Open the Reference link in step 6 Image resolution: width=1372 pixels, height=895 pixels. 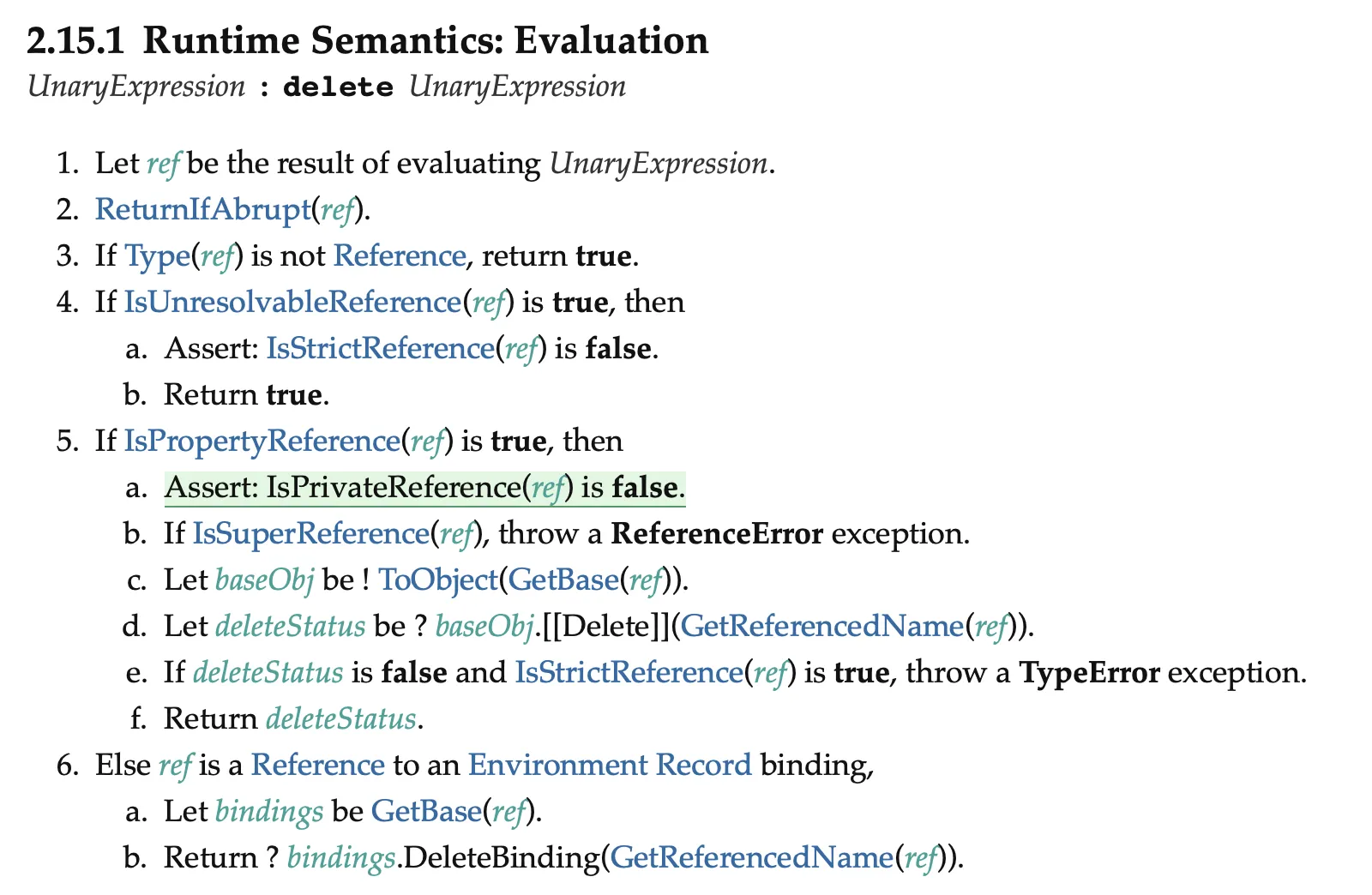(318, 765)
